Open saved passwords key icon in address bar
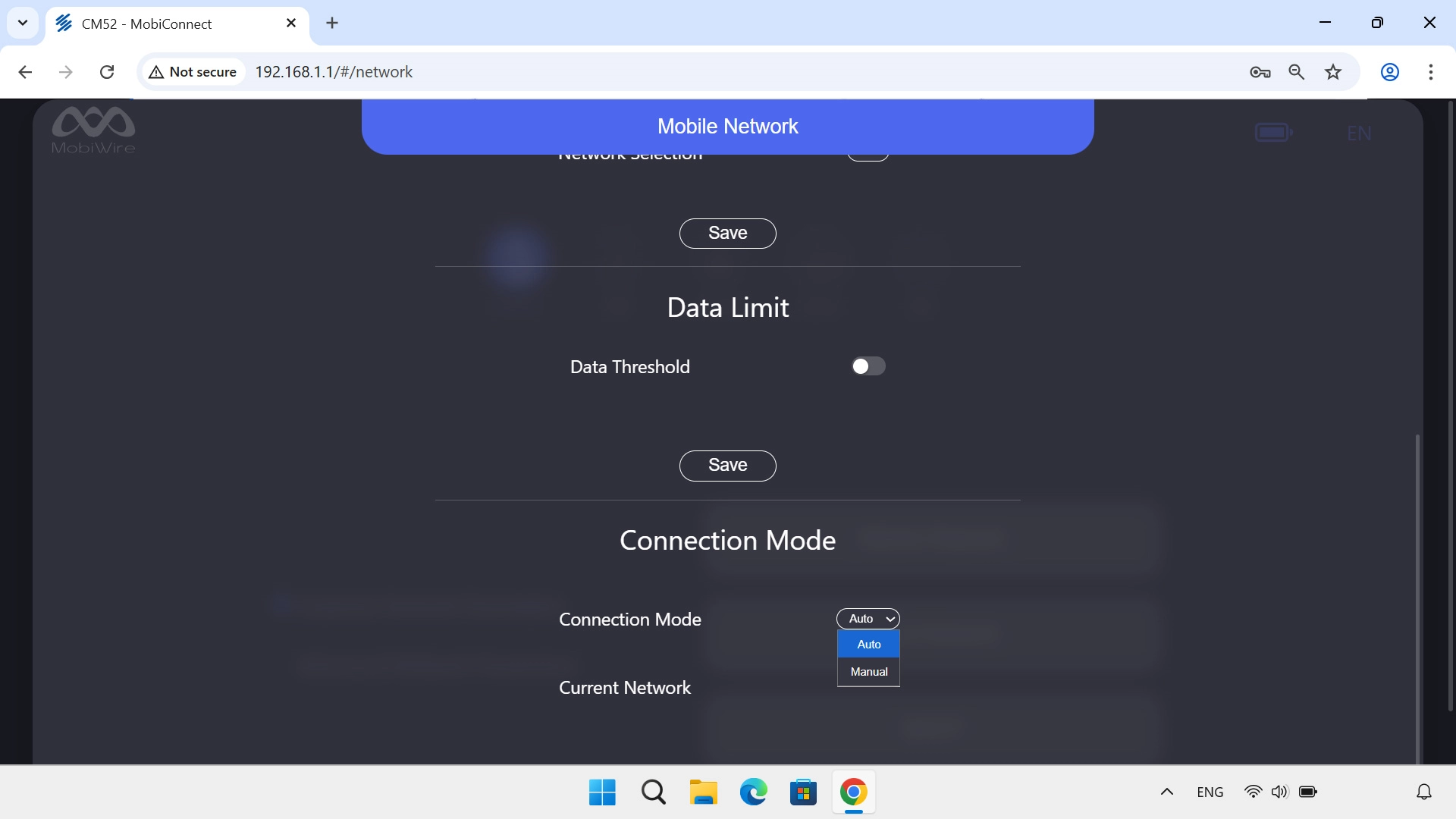The width and height of the screenshot is (1456, 819). click(x=1260, y=72)
